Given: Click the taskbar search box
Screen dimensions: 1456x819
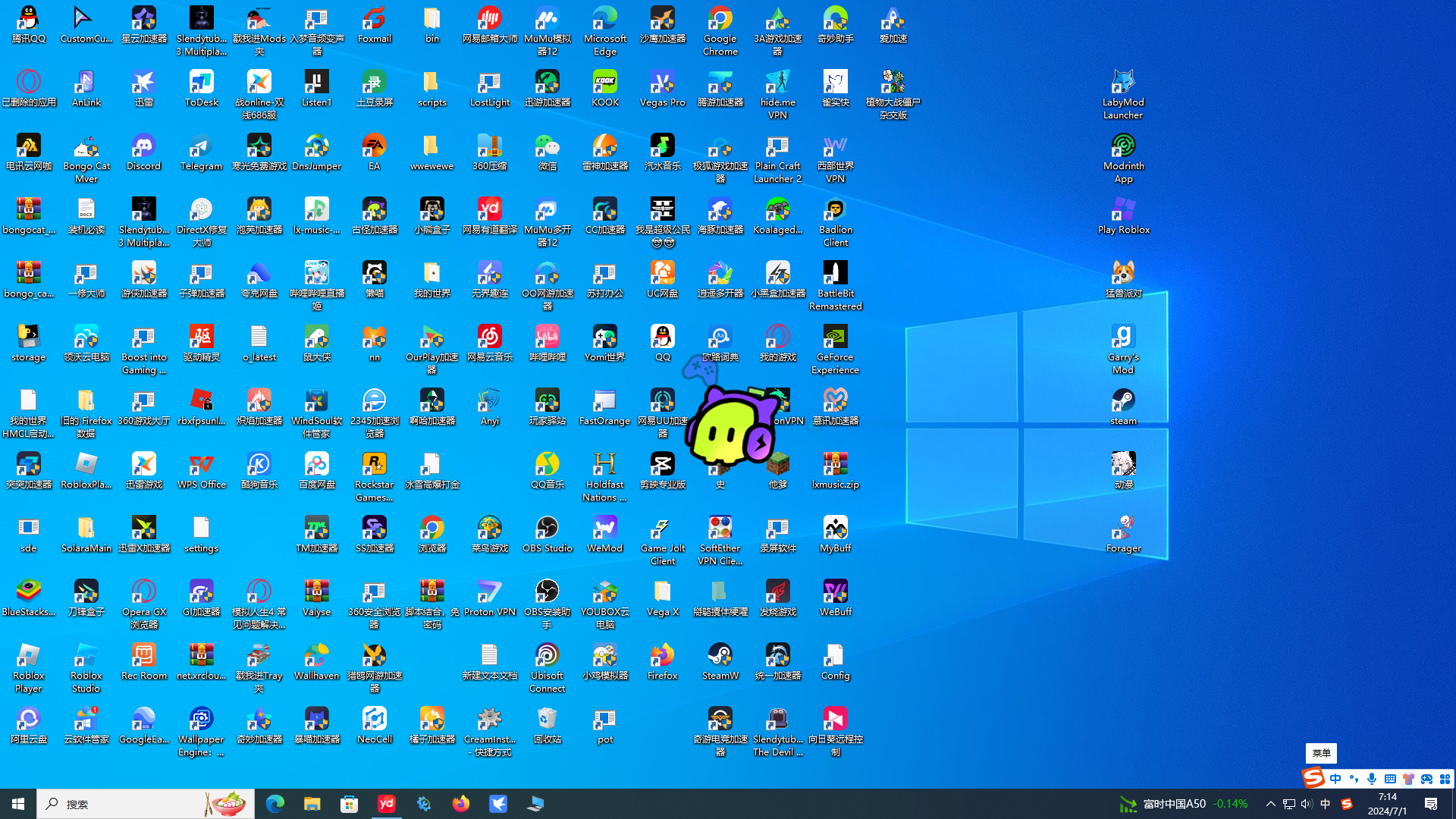Looking at the screenshot, I should (x=144, y=804).
